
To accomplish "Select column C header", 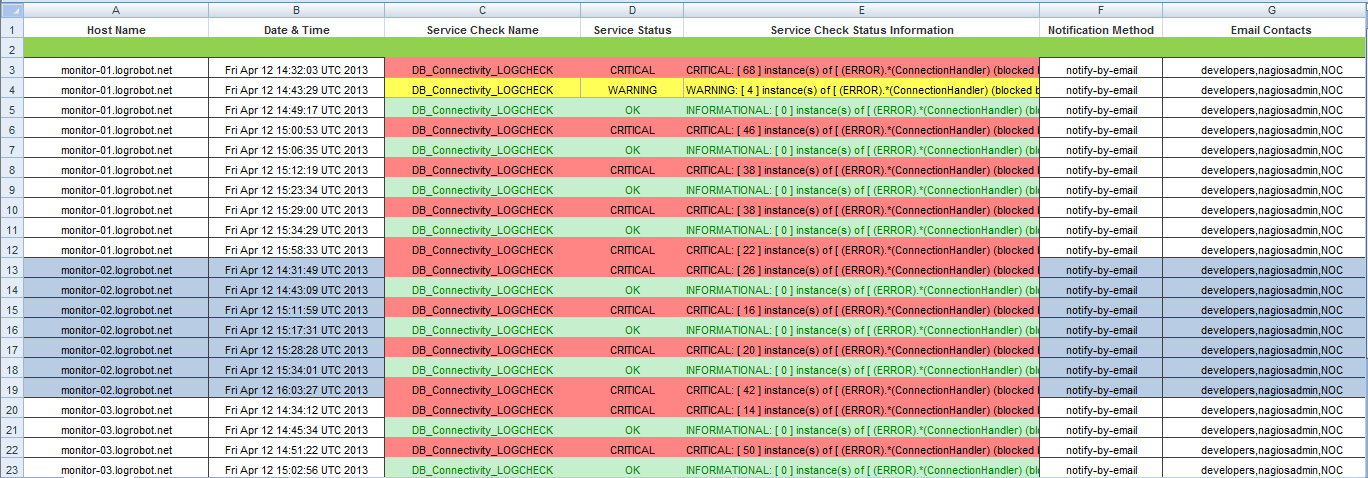I will pyautogui.click(x=482, y=10).
